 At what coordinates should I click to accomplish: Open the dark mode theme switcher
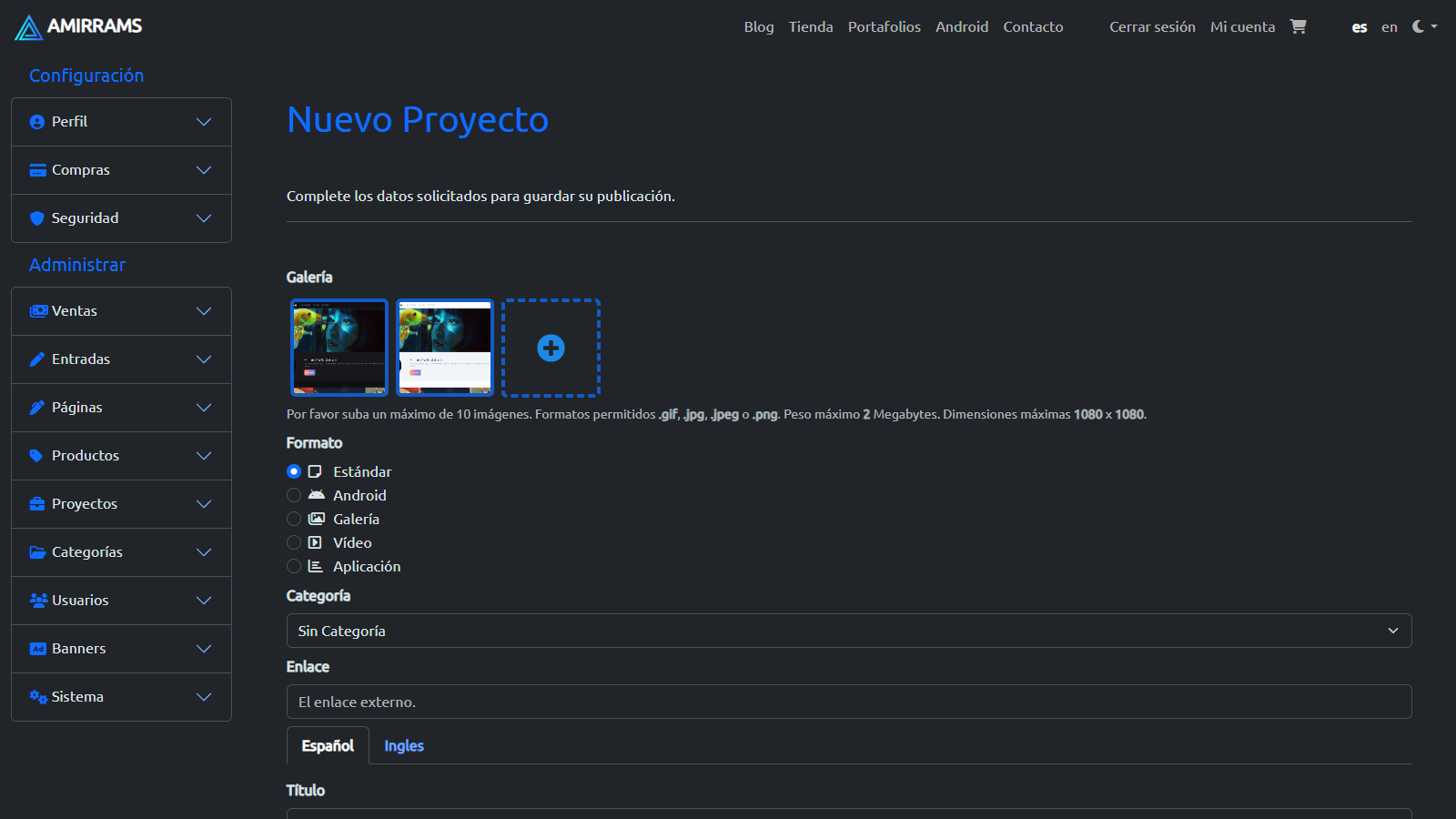click(1424, 26)
